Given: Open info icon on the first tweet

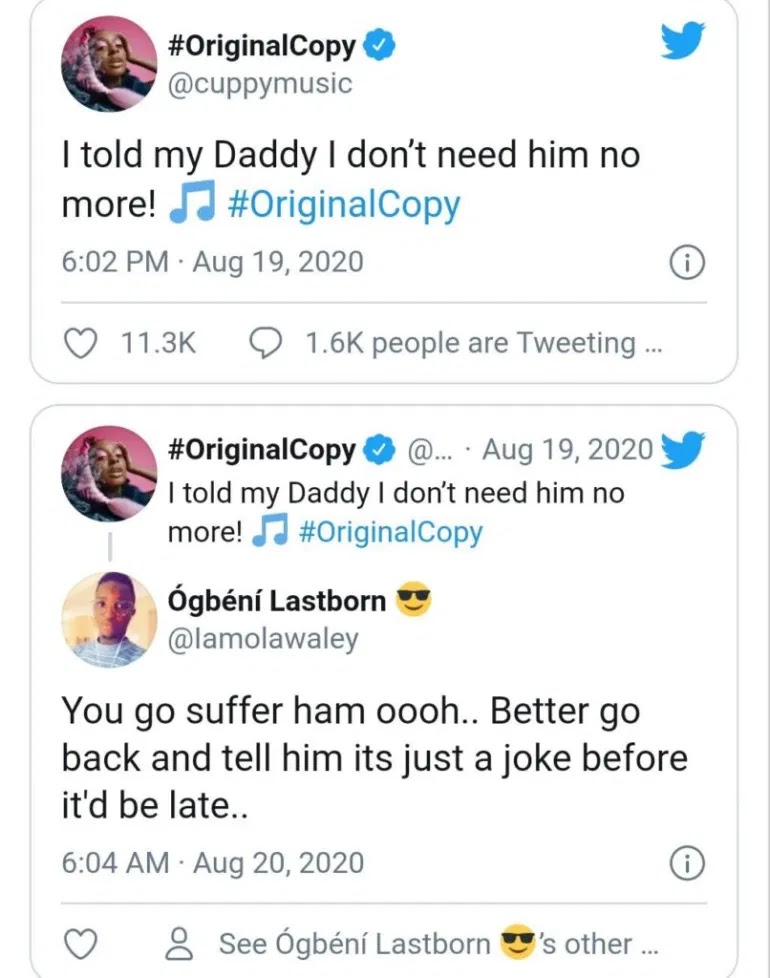Looking at the screenshot, I should click(x=687, y=263).
